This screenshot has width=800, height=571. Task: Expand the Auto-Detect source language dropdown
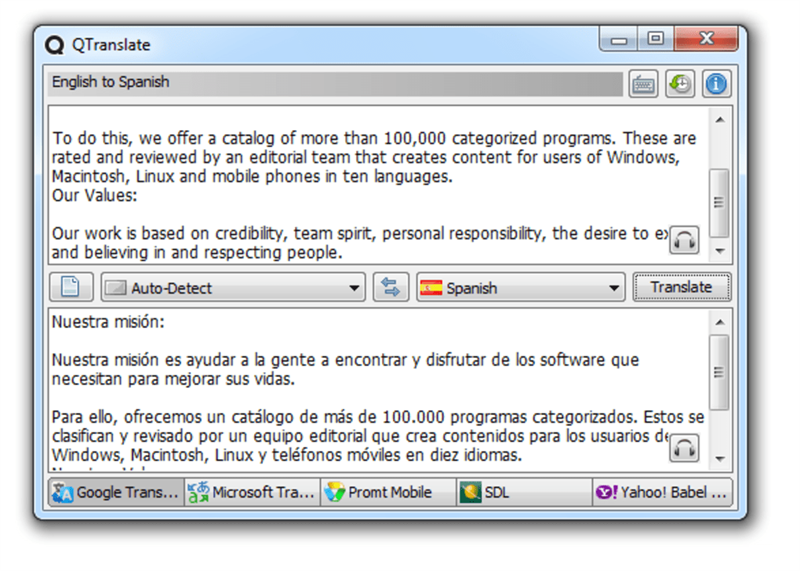coord(232,288)
